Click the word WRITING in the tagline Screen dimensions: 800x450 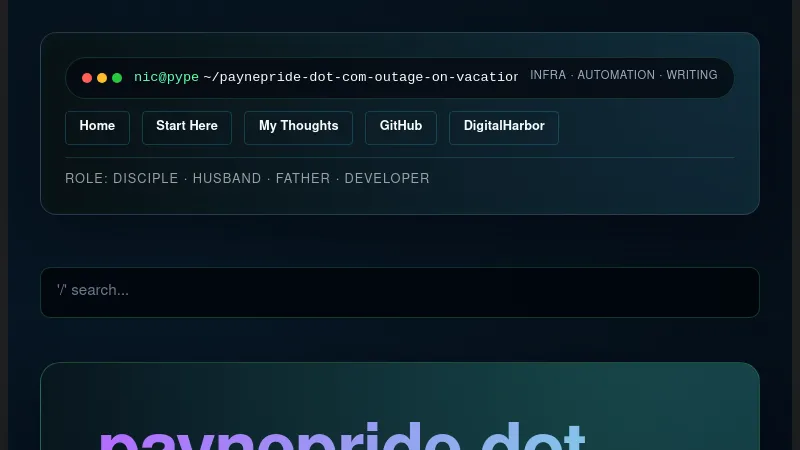click(x=692, y=75)
